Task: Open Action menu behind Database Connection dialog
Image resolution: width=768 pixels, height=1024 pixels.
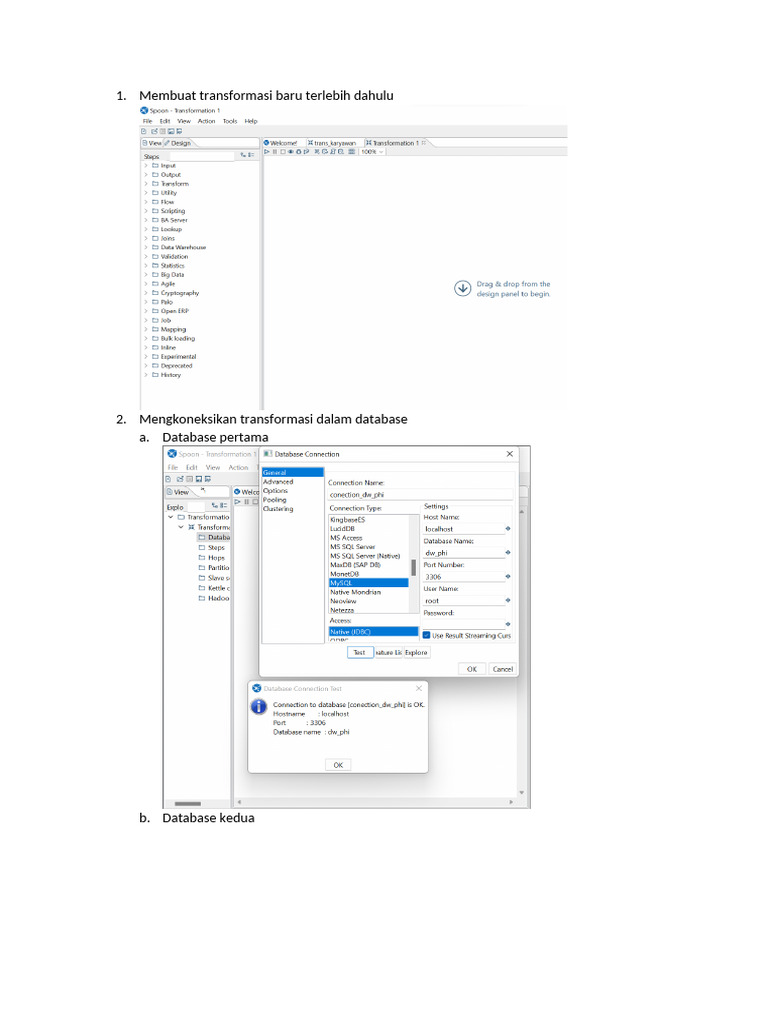Action: tap(238, 467)
